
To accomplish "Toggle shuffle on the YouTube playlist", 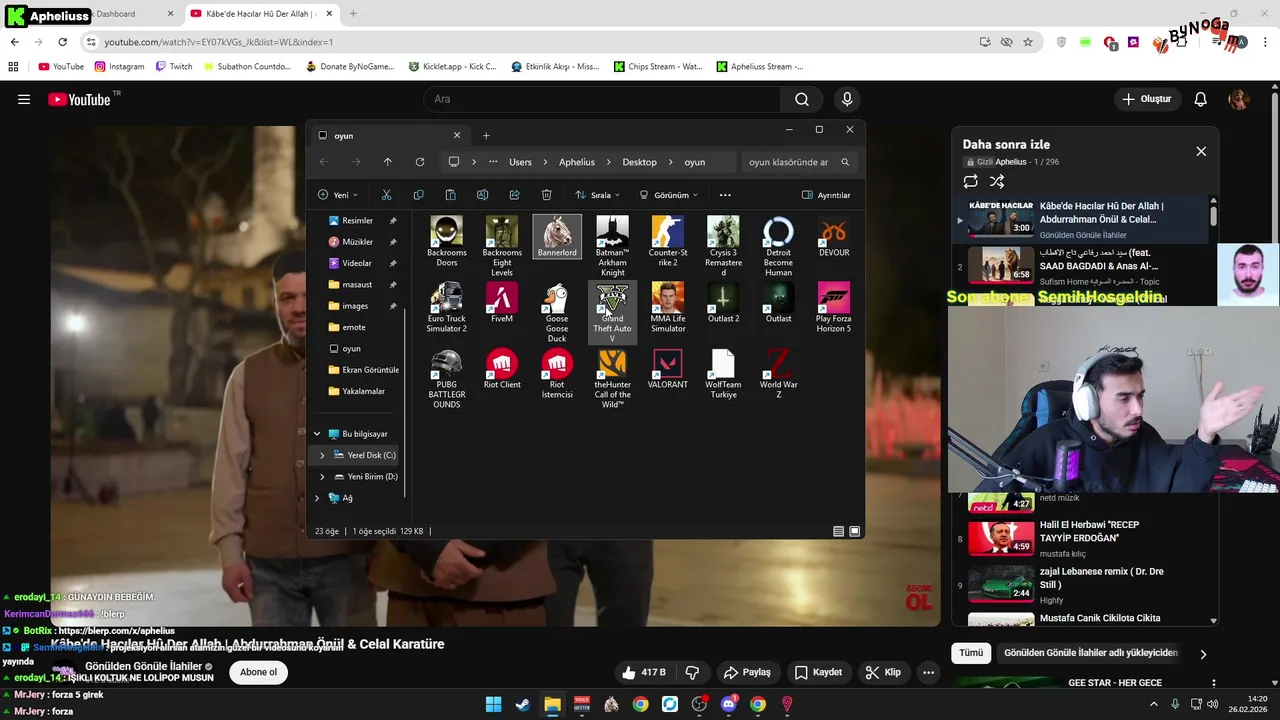I will (997, 181).
